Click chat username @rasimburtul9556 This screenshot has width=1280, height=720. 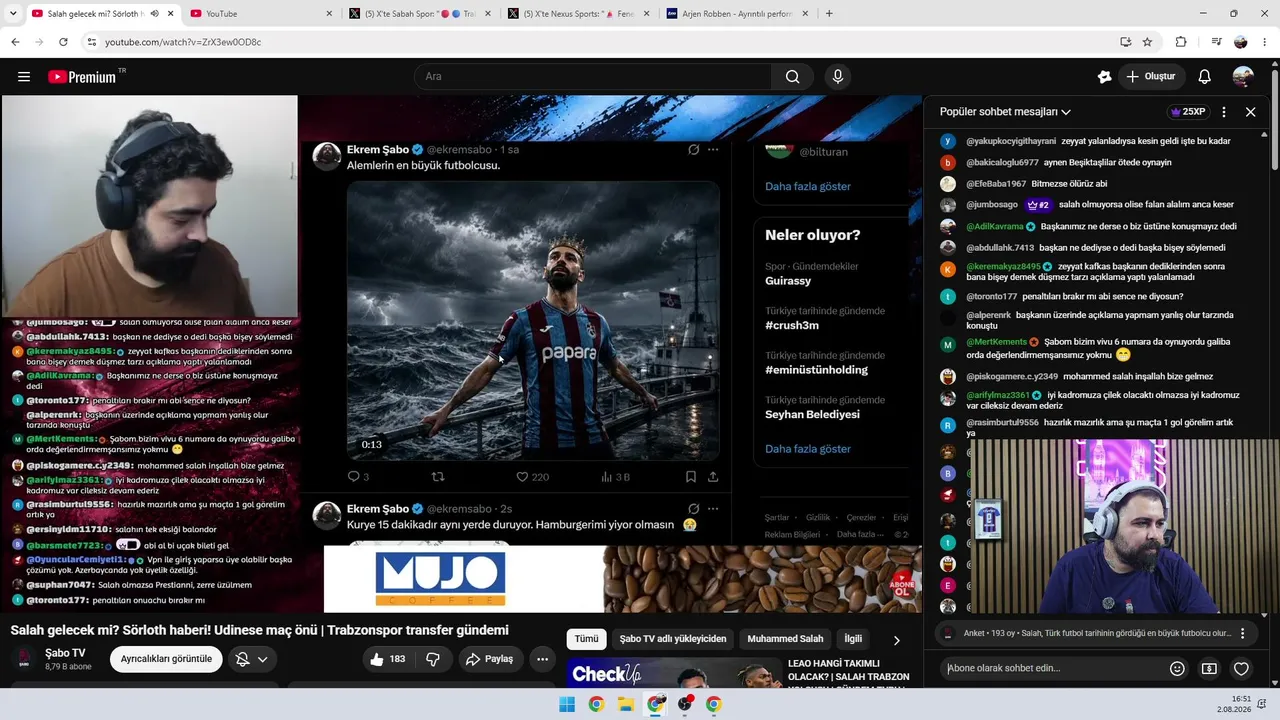pyautogui.click(x=1002, y=422)
